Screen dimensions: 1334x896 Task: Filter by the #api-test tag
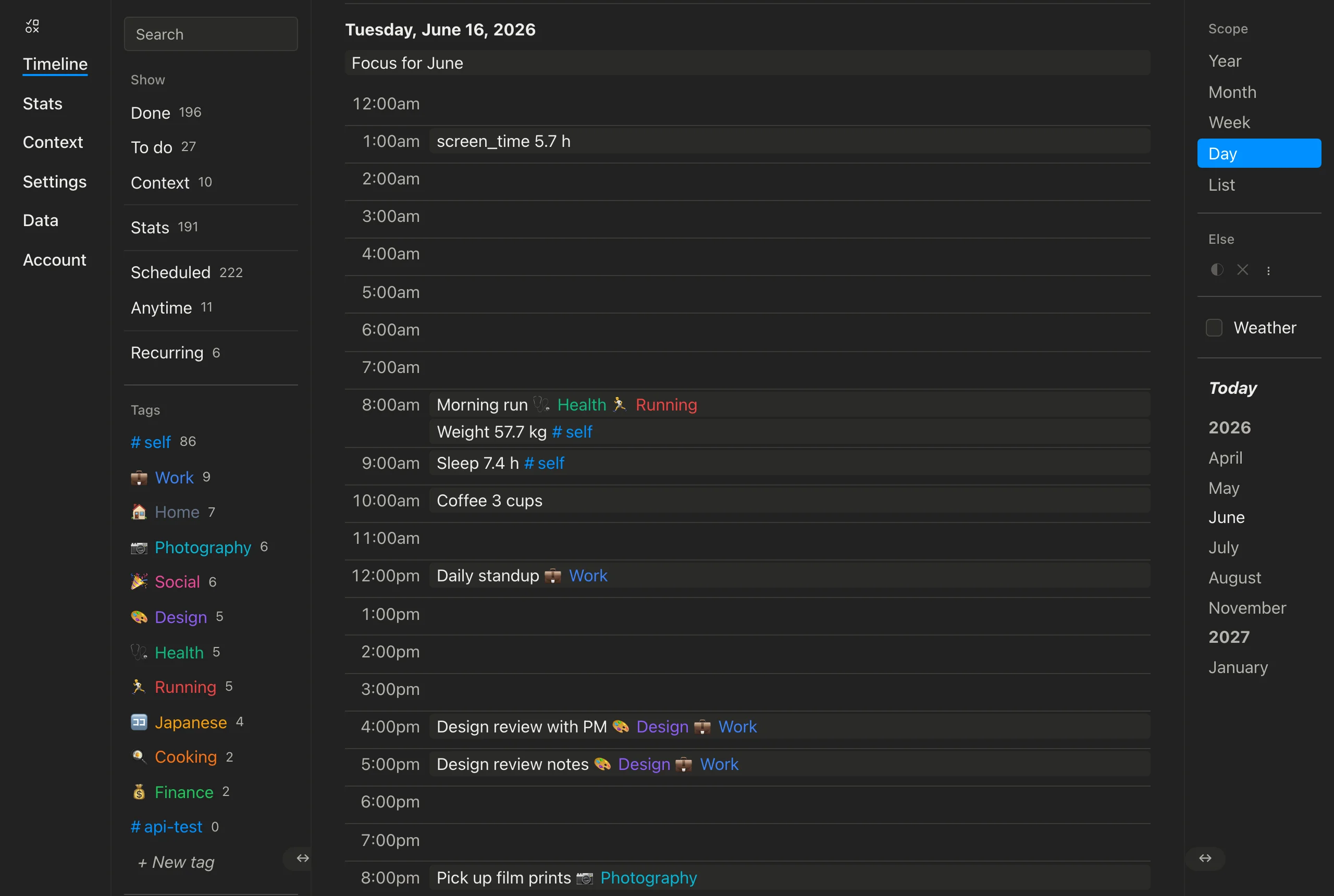click(166, 827)
